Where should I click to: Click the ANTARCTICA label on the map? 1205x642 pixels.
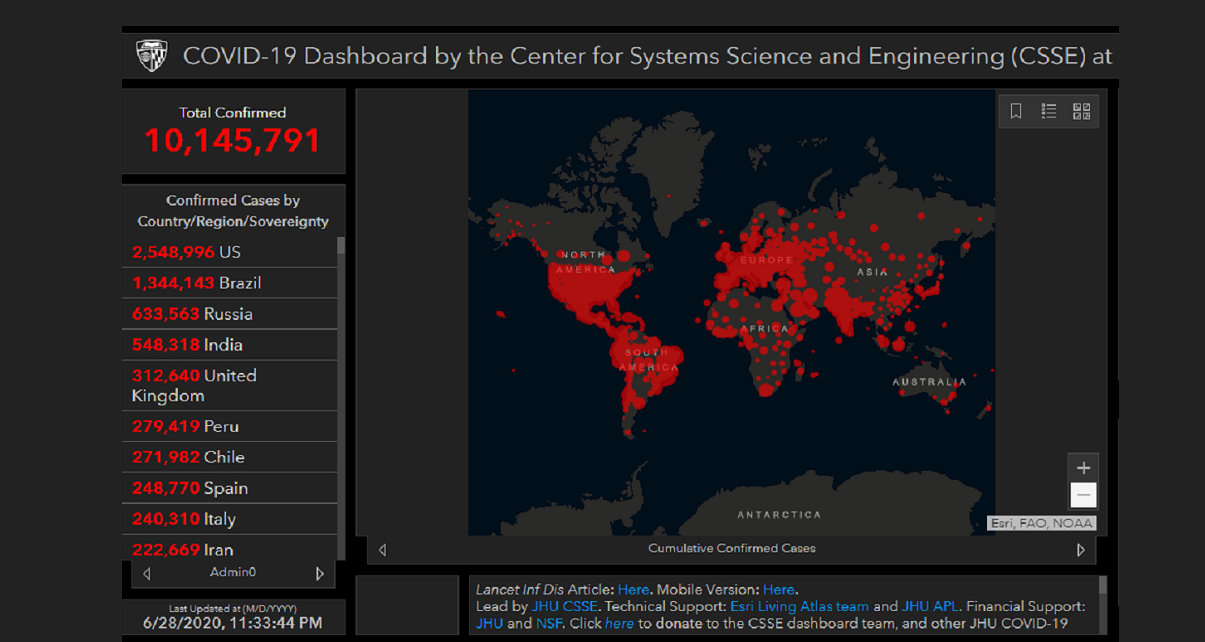click(779, 515)
